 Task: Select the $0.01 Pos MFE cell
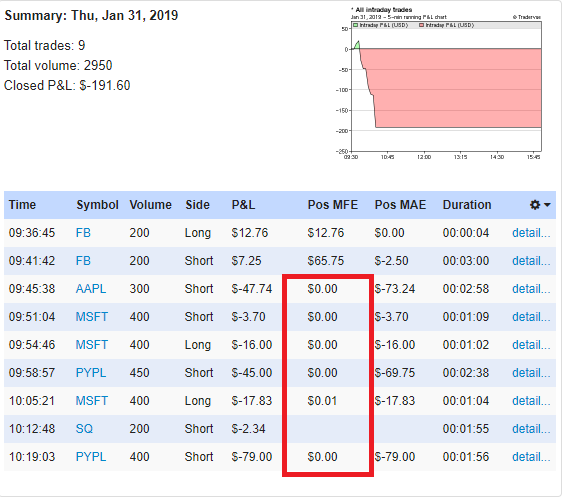(x=322, y=401)
